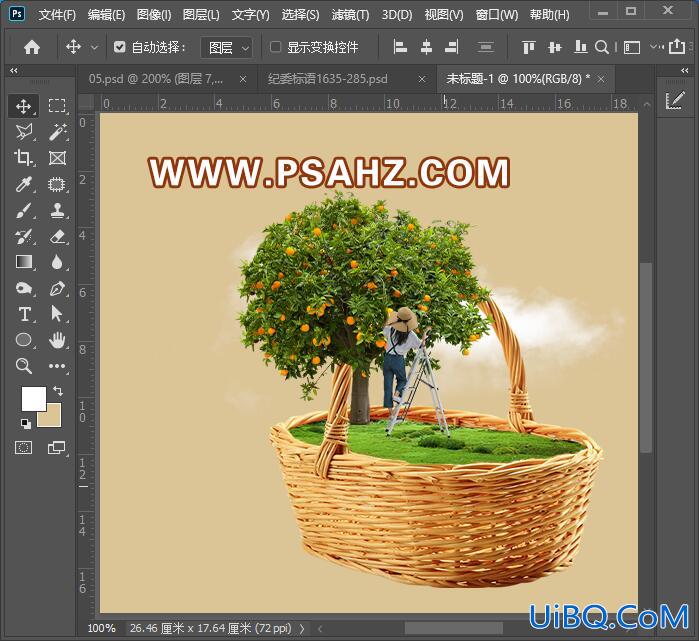This screenshot has height=641, width=699.
Task: Select the Patch healing tool
Action: coord(57,184)
